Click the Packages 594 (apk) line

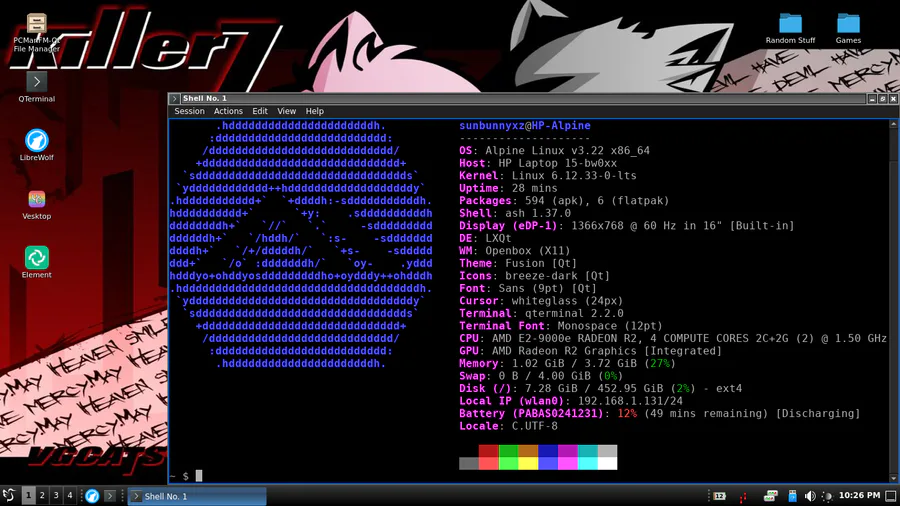[x=564, y=201]
